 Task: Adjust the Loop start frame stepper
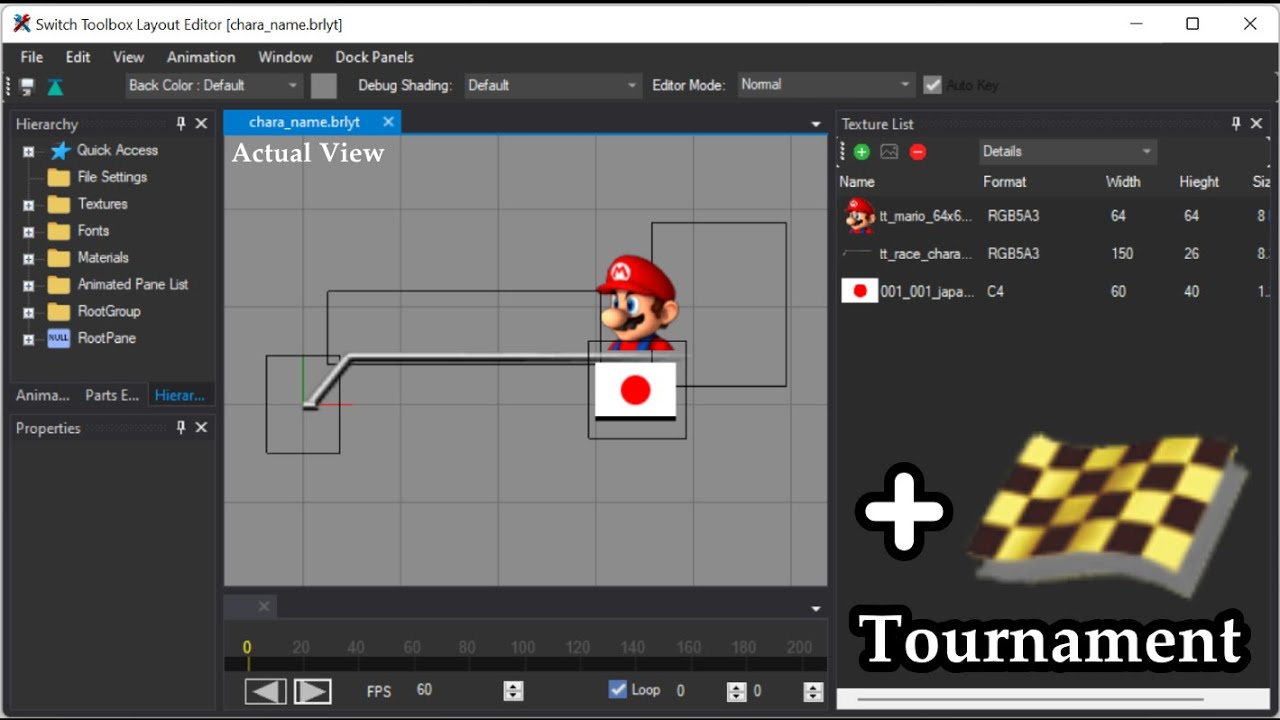click(x=736, y=690)
